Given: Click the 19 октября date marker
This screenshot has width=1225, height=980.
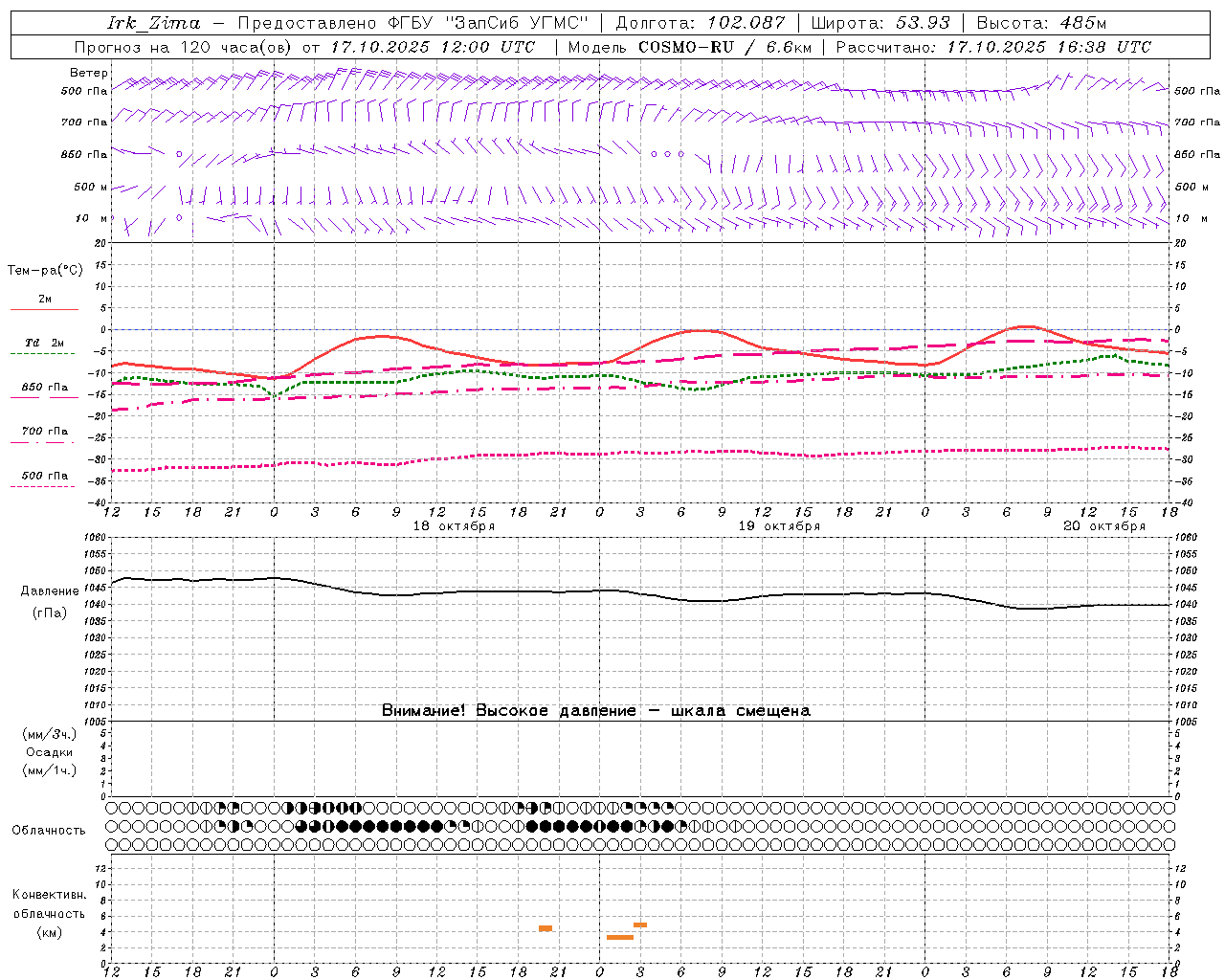Looking at the screenshot, I should (x=779, y=526).
